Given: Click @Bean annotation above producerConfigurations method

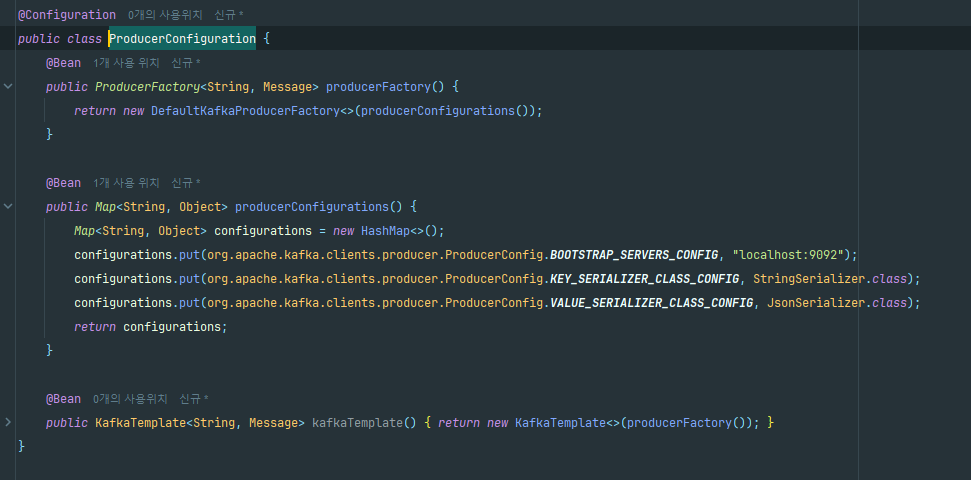Looking at the screenshot, I should [63, 183].
